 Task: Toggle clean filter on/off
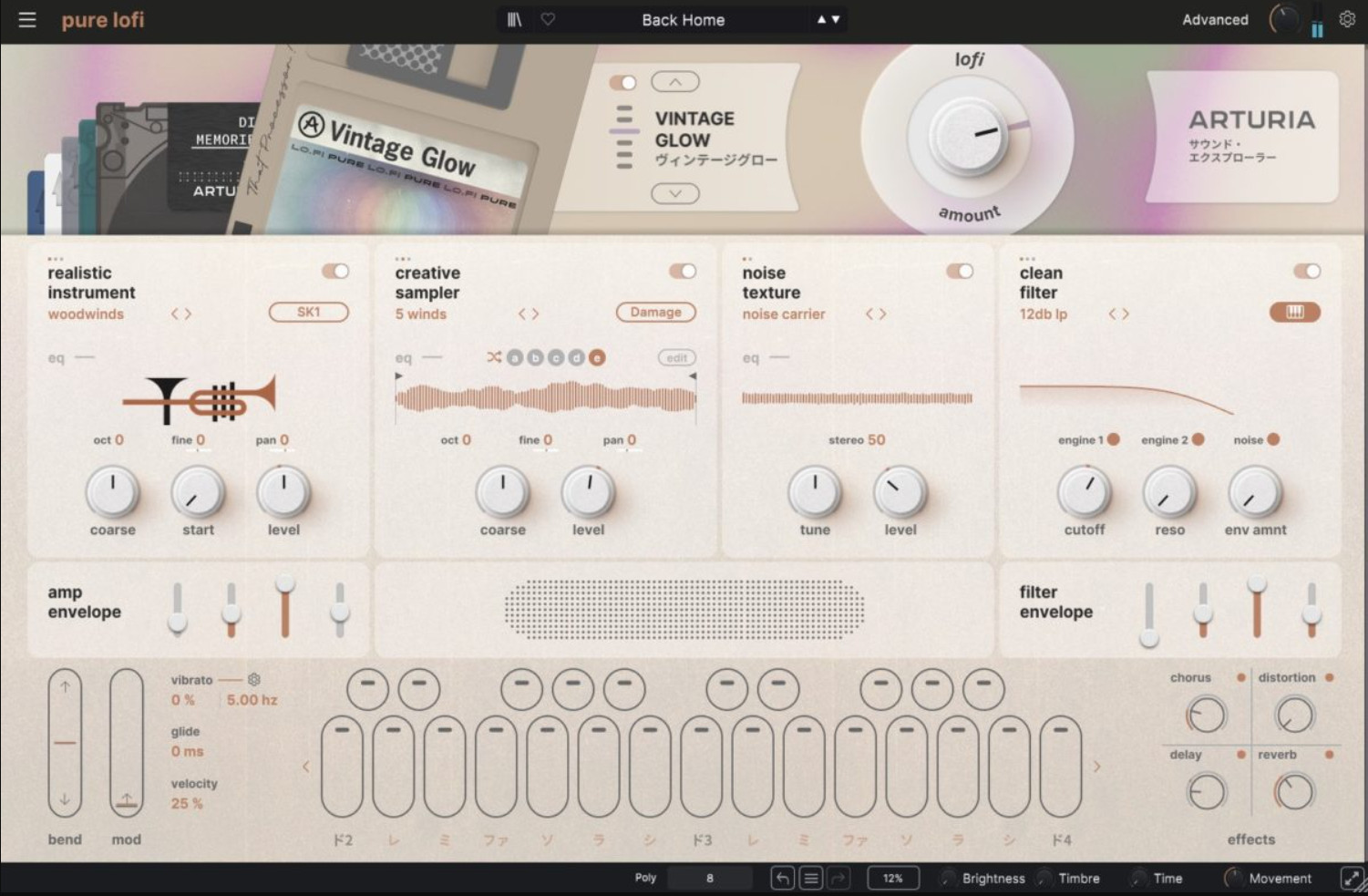click(1307, 271)
